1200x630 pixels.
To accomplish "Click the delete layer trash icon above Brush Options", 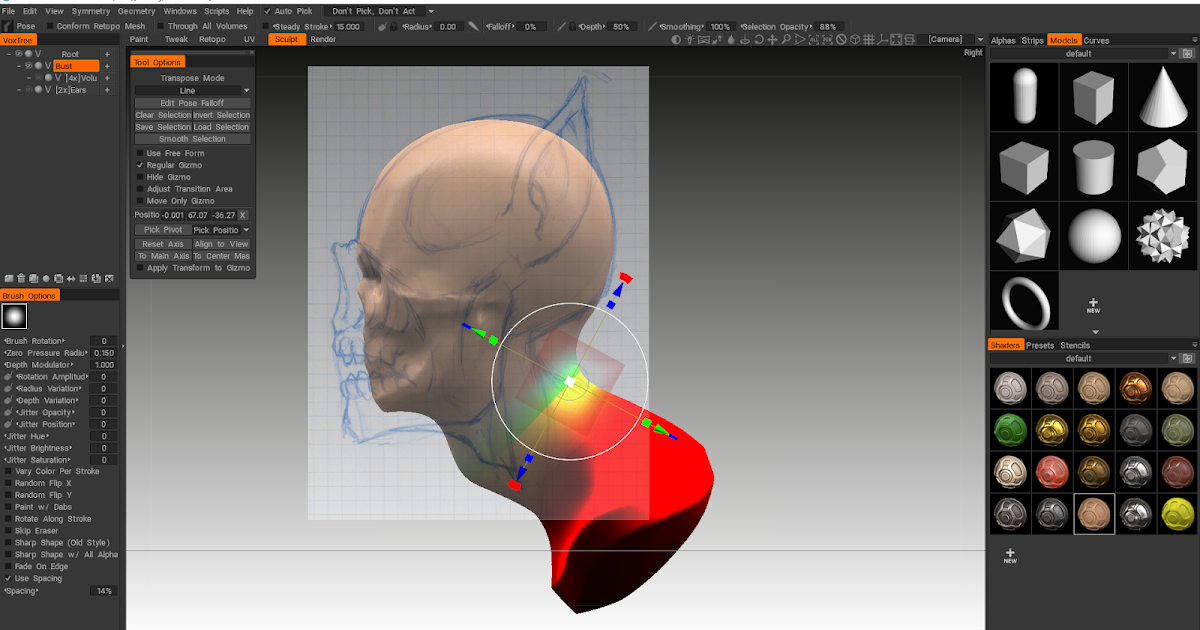I will [x=20, y=279].
